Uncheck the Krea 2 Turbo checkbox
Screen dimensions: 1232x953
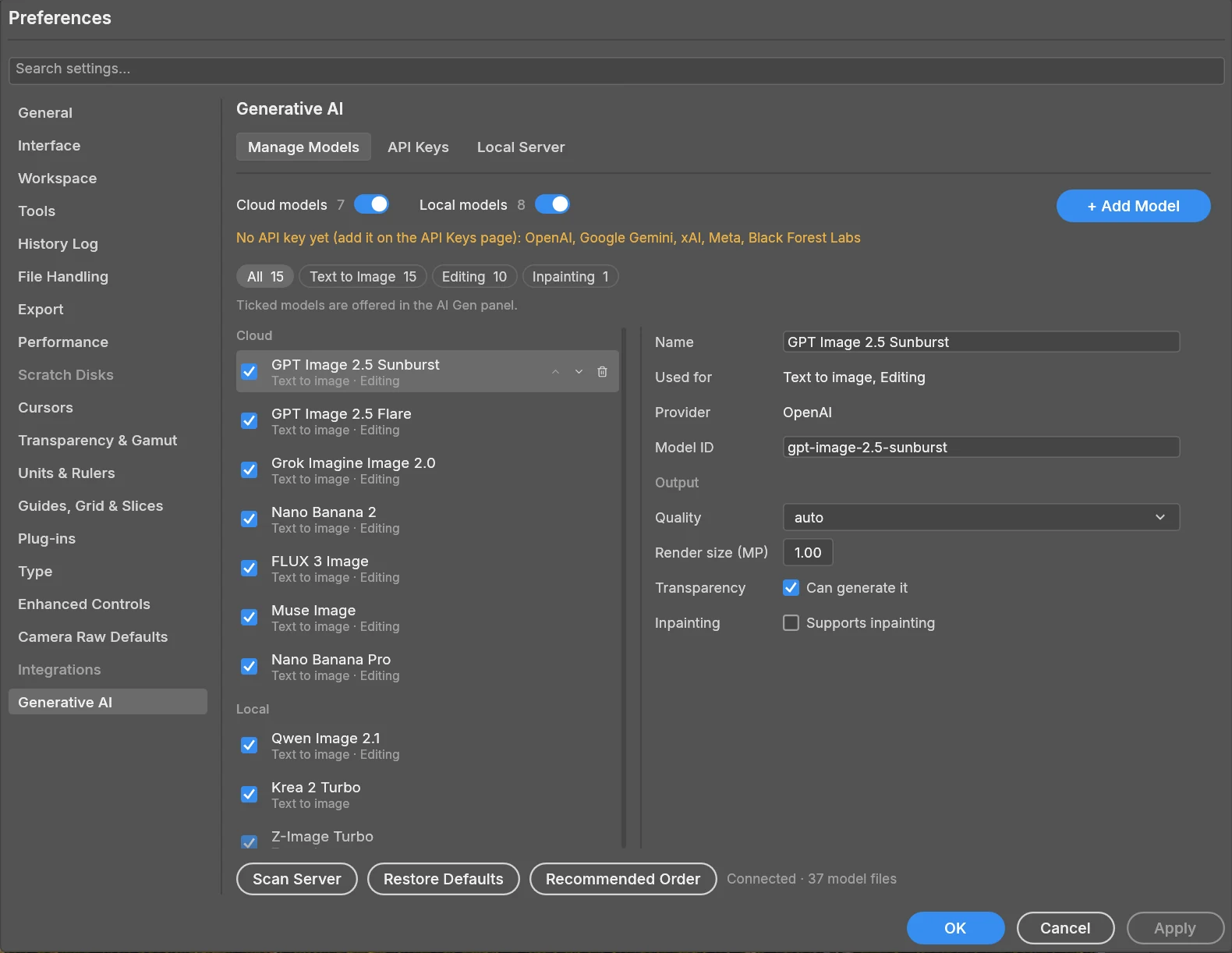coord(250,795)
